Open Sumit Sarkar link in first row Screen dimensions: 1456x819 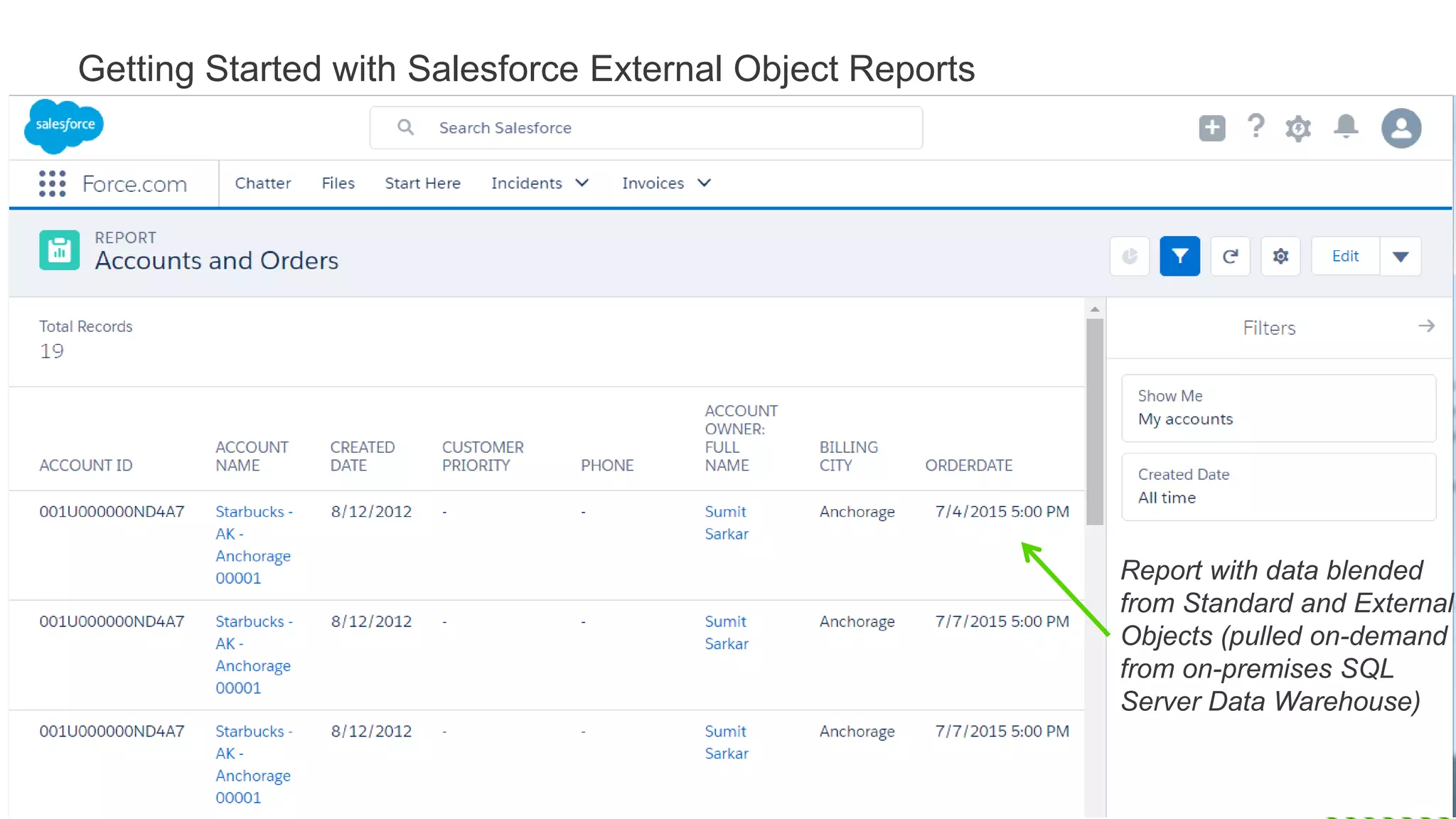[727, 523]
